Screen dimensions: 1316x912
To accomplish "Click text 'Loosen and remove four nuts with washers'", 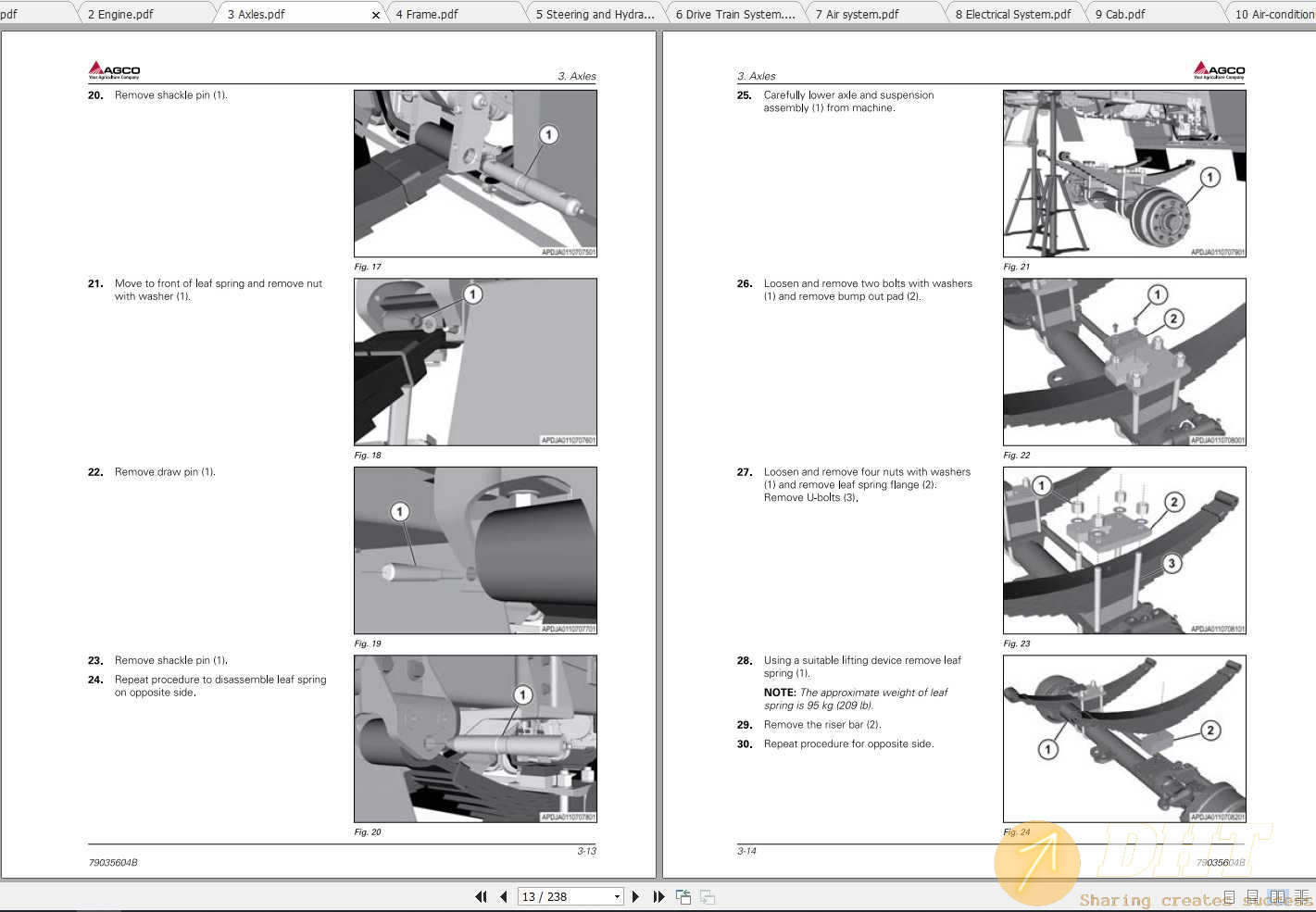I will (x=867, y=472).
